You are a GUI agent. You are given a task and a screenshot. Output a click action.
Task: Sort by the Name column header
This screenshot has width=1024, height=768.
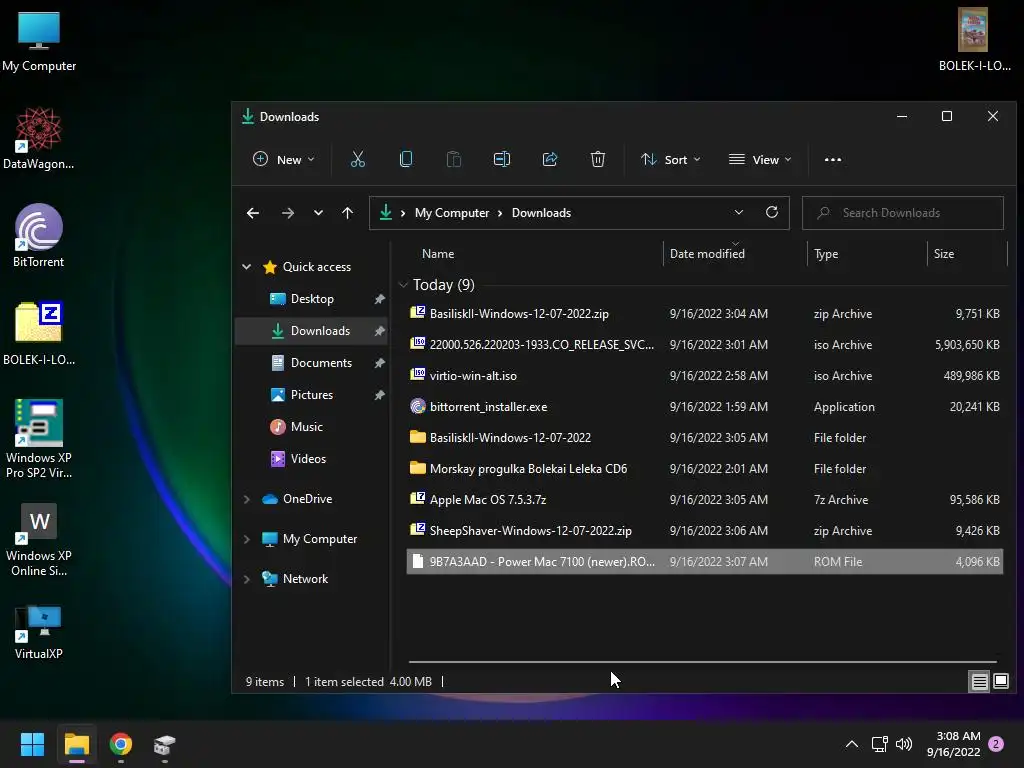[x=438, y=254]
